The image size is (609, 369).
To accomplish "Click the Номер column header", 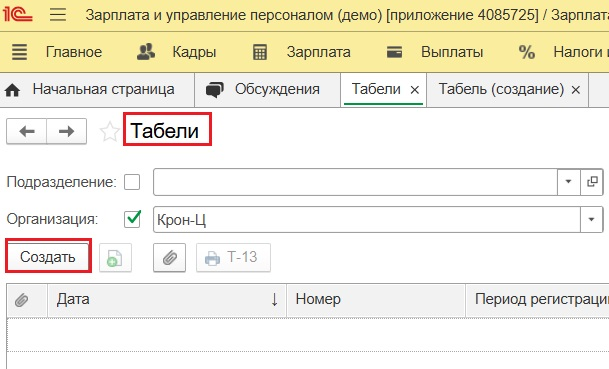I will [376, 300].
